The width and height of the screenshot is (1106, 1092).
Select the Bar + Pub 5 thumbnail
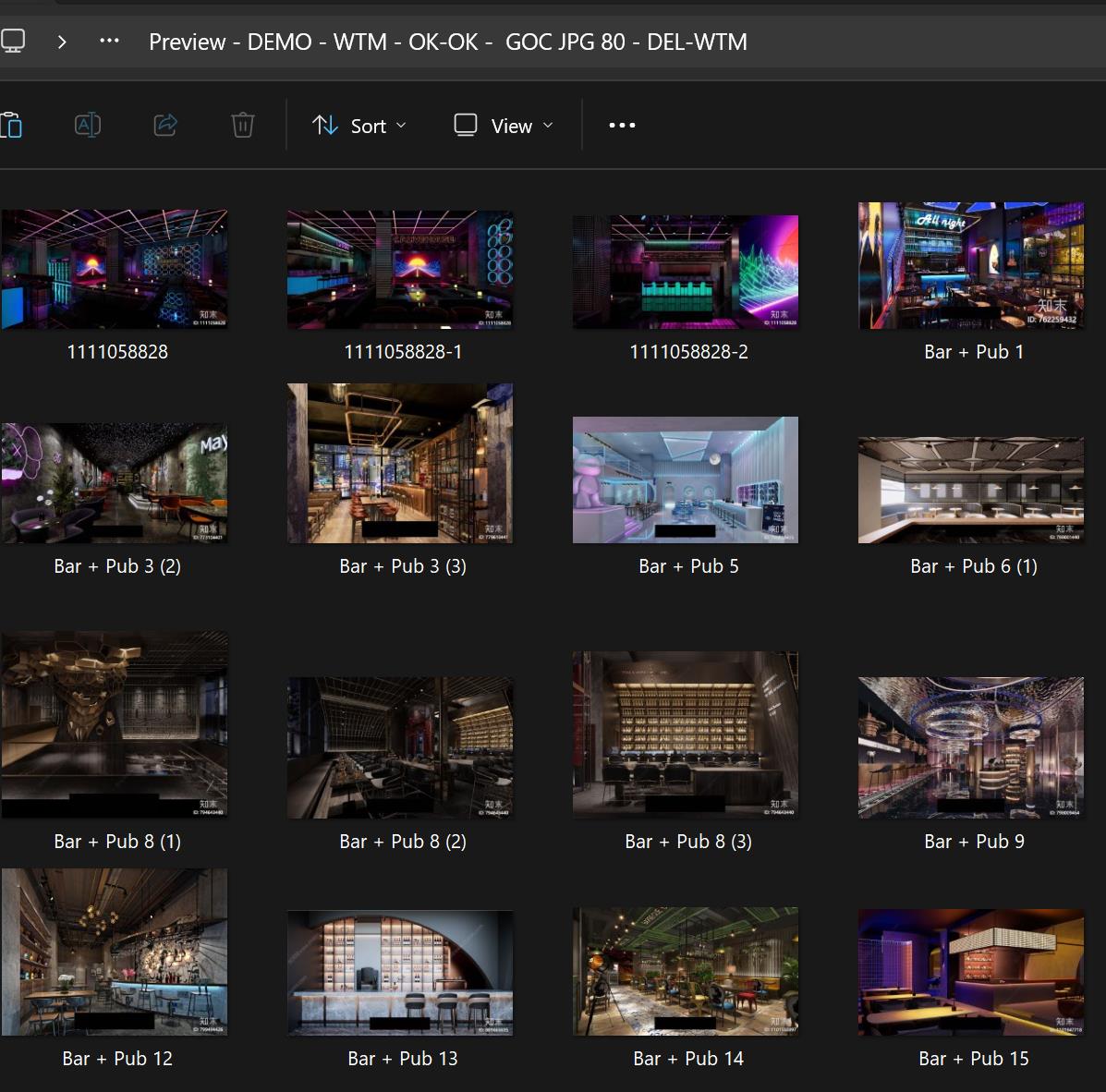pyautogui.click(x=686, y=479)
